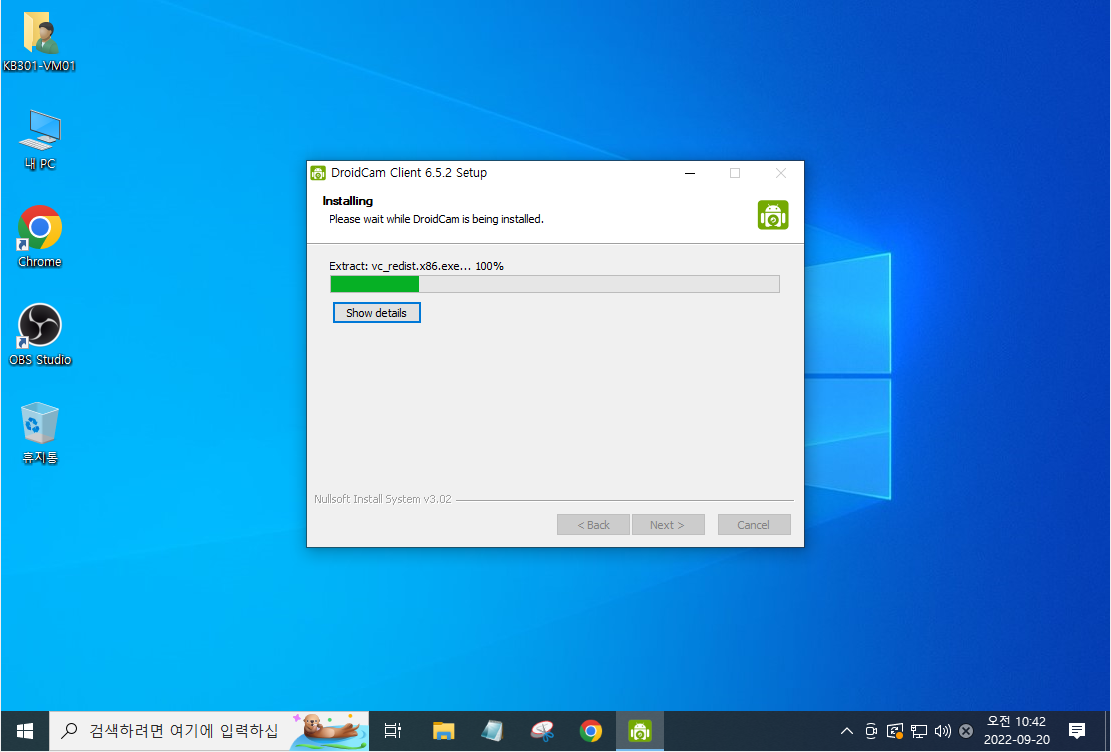Click the 'Extract: vc_redist.x86.exe... 100%' text
1111x752 pixels.
416,266
